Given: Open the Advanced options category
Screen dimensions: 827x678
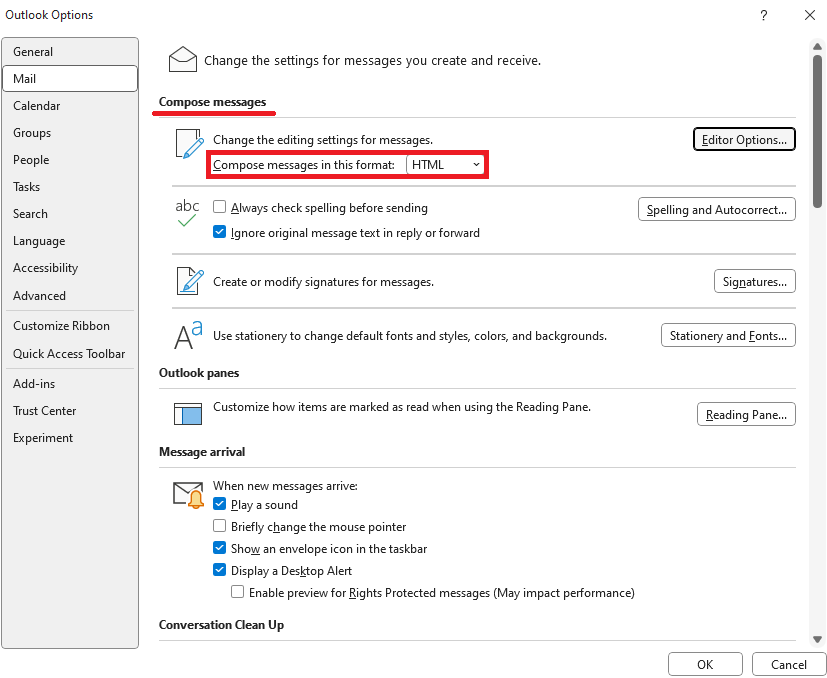Looking at the screenshot, I should [70, 295].
